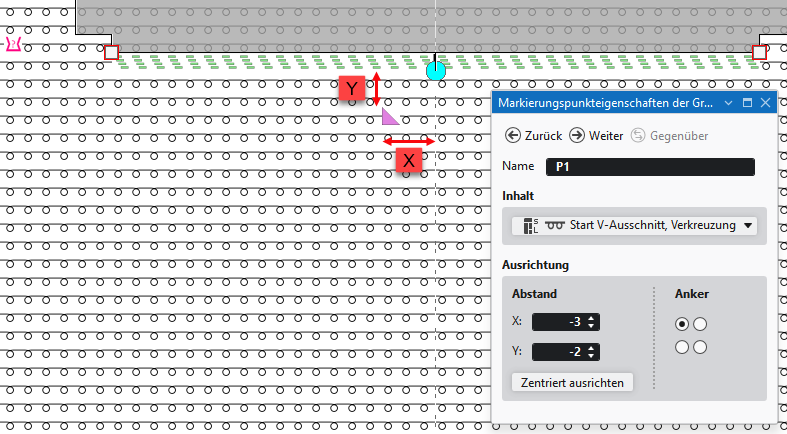The image size is (787, 434).
Task: Select the cyan circle marking point
Action: (x=435, y=71)
